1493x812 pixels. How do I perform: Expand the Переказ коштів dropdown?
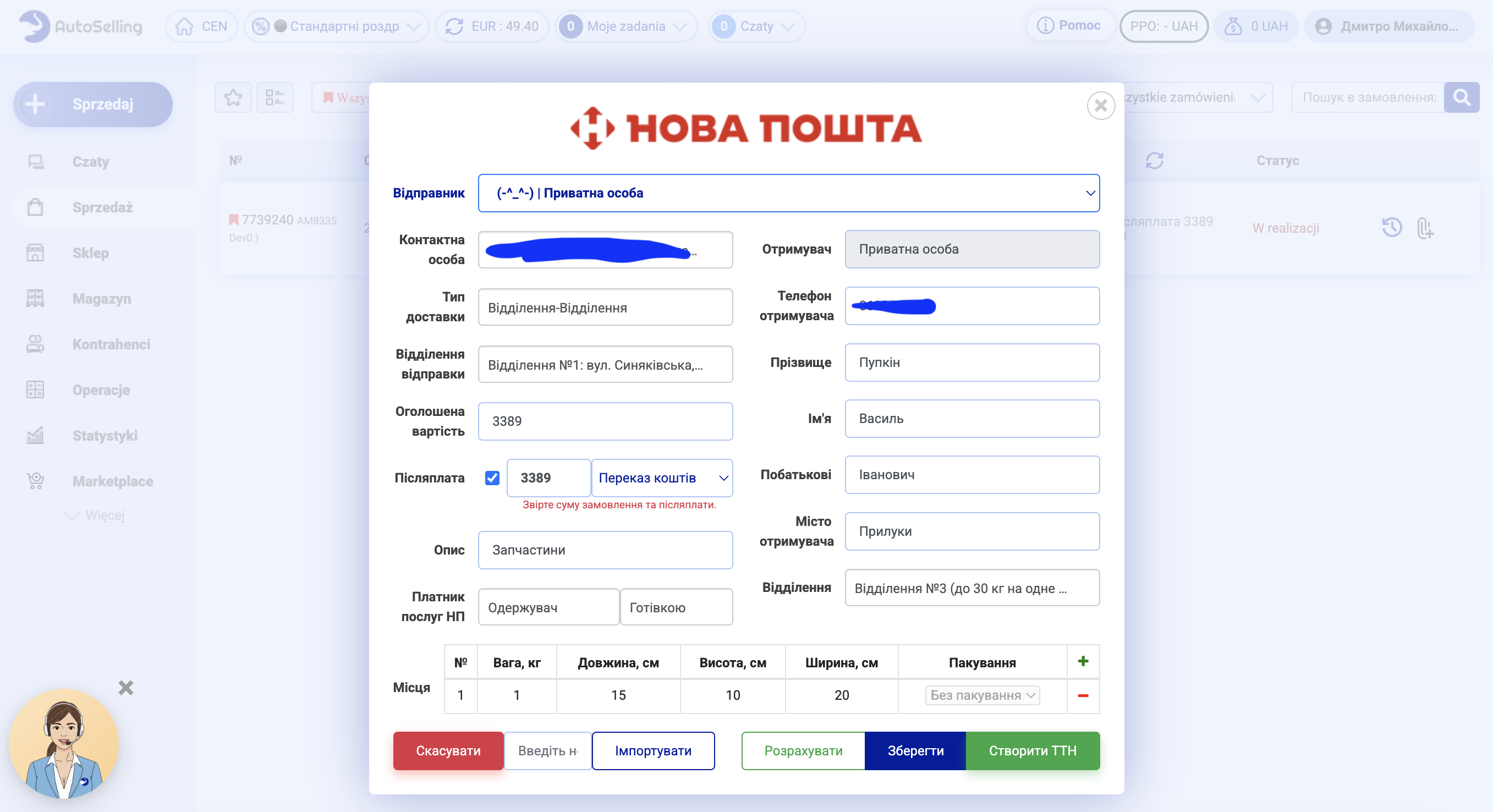(662, 478)
